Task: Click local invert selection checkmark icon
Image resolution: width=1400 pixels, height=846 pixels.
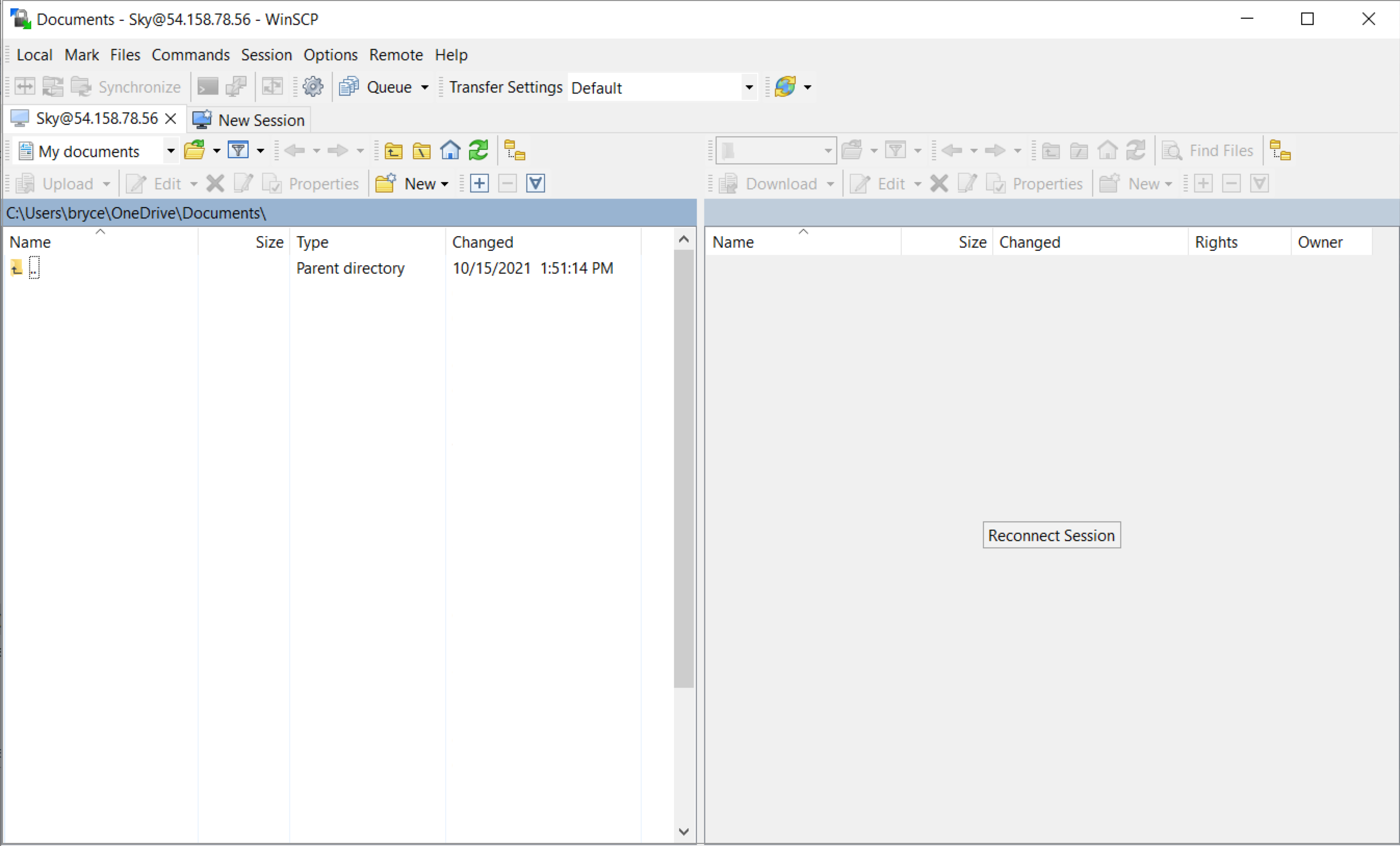Action: click(x=536, y=184)
